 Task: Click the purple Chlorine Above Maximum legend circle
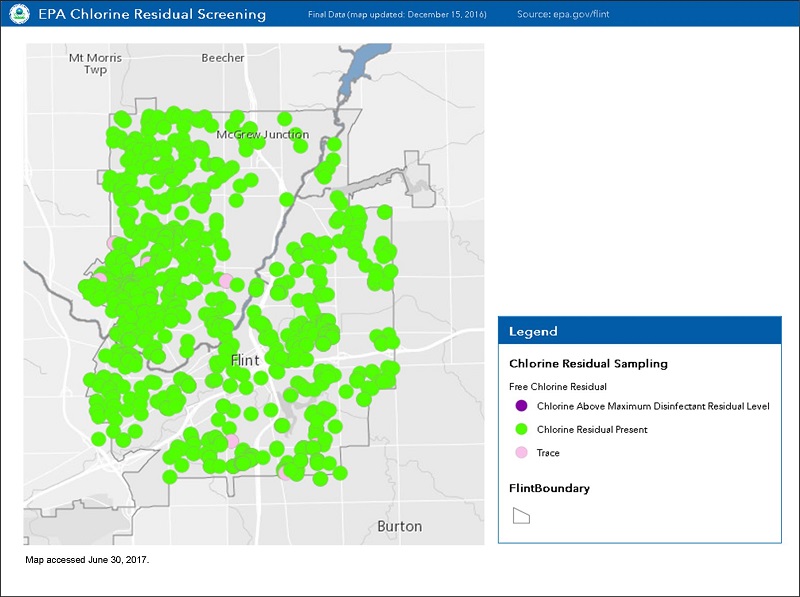pyautogui.click(x=520, y=406)
